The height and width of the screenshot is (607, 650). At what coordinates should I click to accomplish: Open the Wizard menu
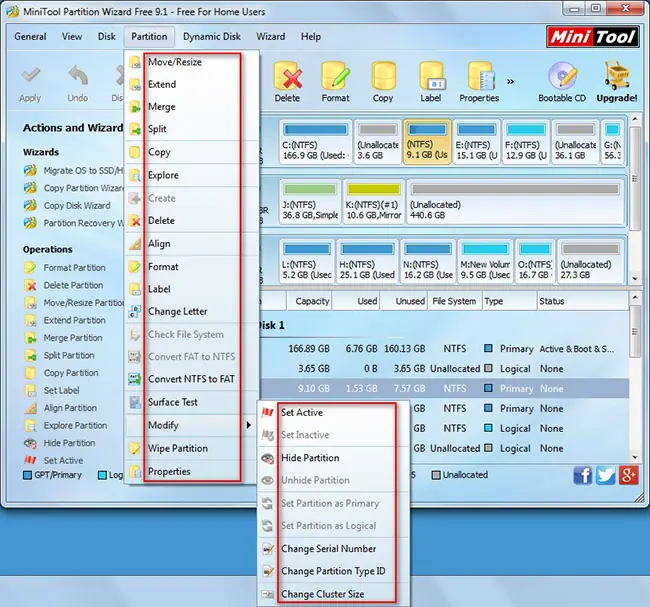coord(270,36)
